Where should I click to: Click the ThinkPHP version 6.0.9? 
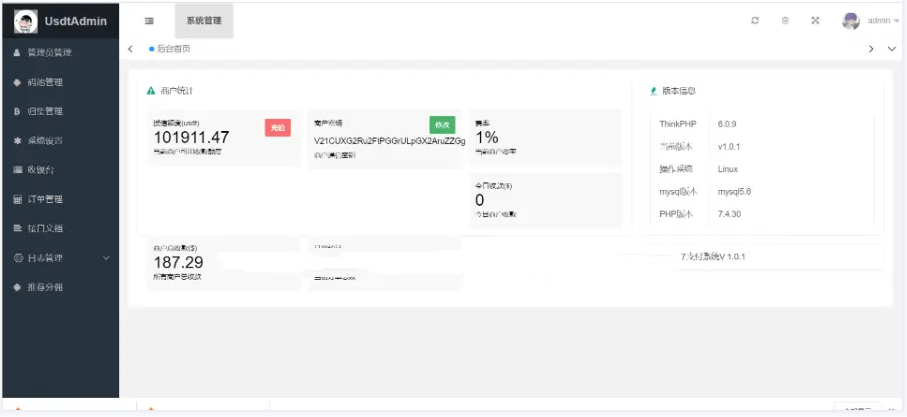727,124
